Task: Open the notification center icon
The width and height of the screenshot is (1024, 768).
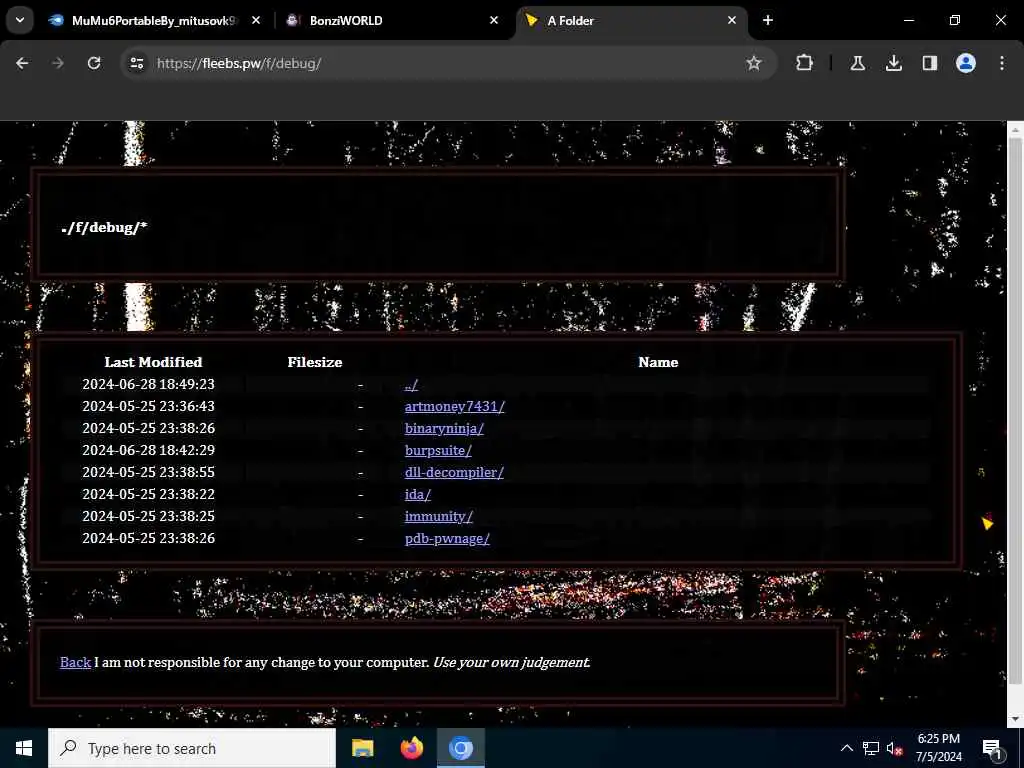Action: (993, 748)
